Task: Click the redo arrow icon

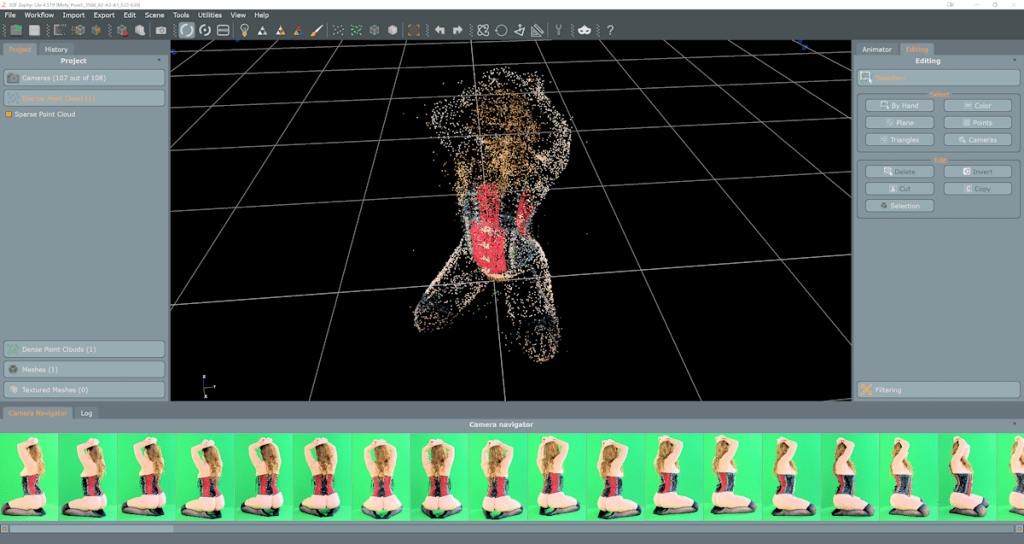Action: pos(458,31)
